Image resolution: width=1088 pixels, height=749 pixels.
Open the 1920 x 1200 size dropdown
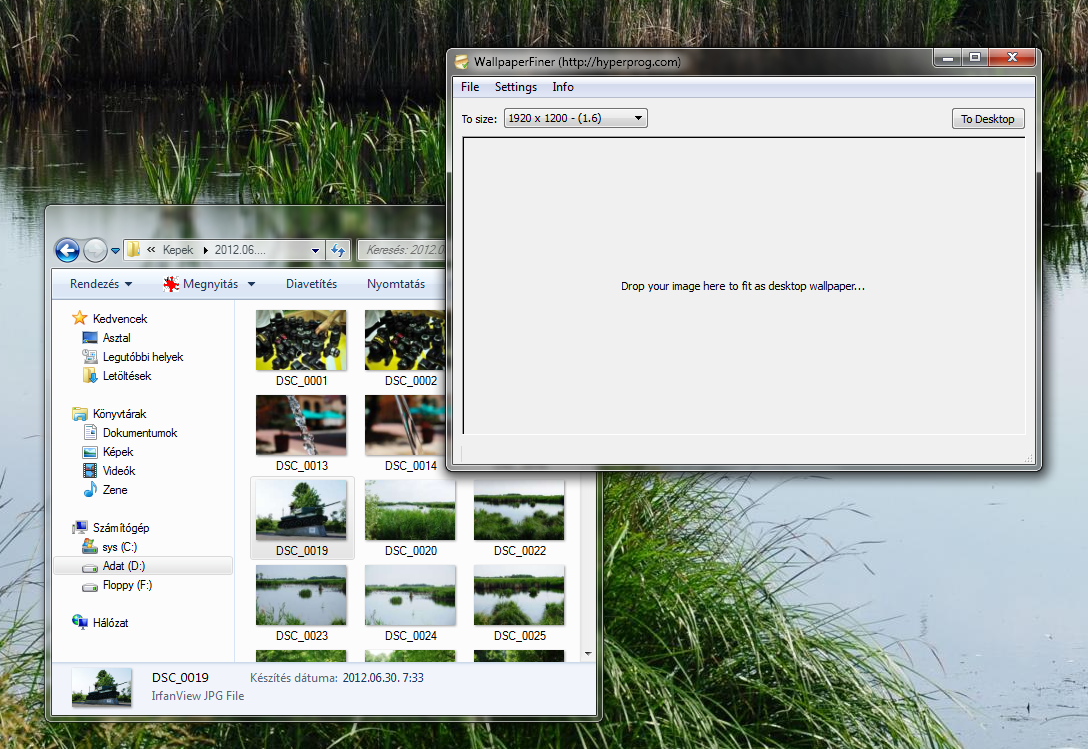(638, 117)
